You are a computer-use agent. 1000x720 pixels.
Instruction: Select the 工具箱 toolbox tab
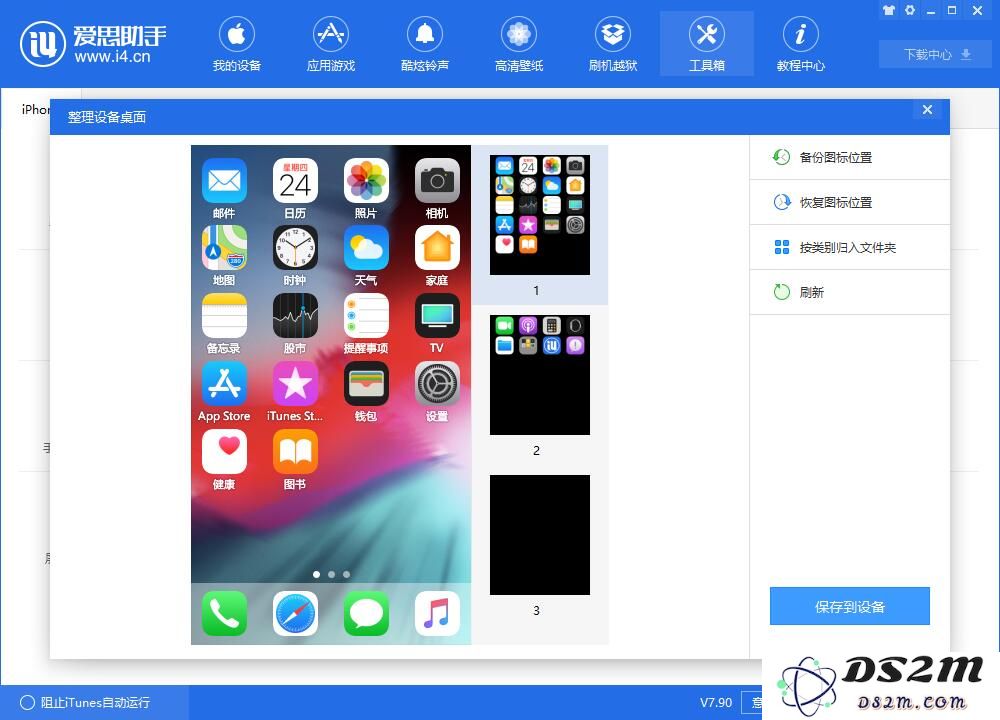click(x=707, y=45)
